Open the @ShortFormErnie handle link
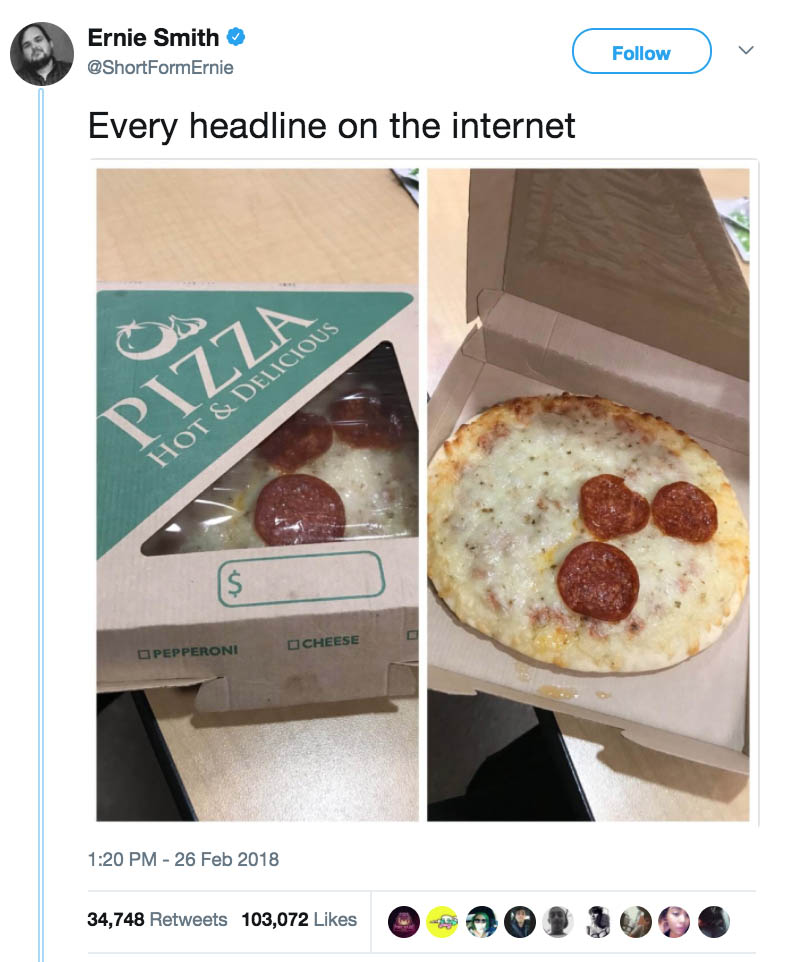This screenshot has width=790, height=962. [x=161, y=67]
